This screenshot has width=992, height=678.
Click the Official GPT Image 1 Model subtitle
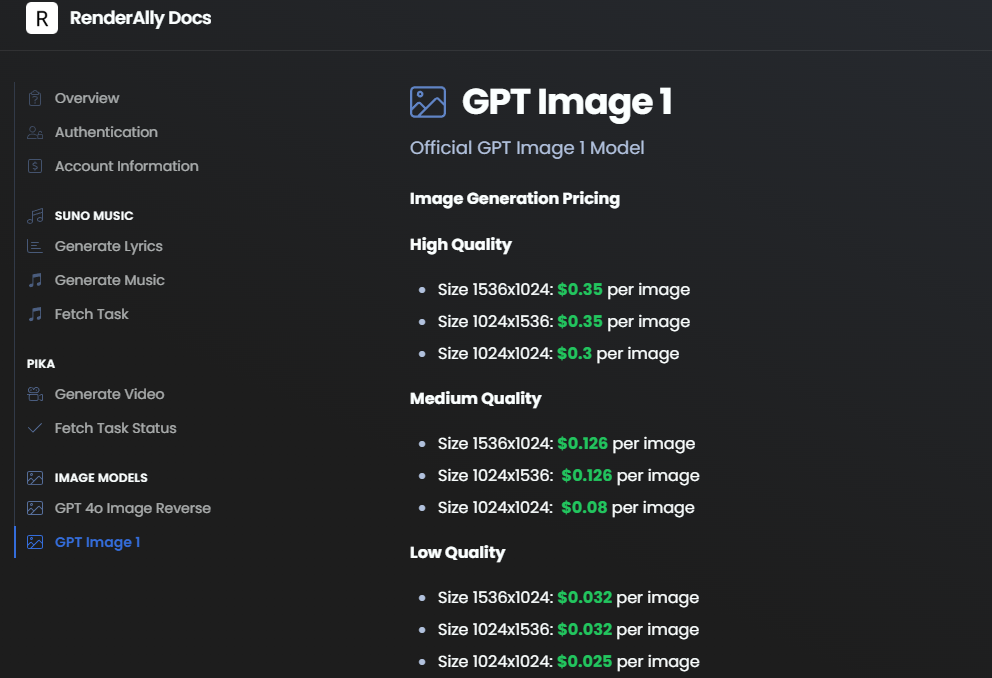point(527,148)
